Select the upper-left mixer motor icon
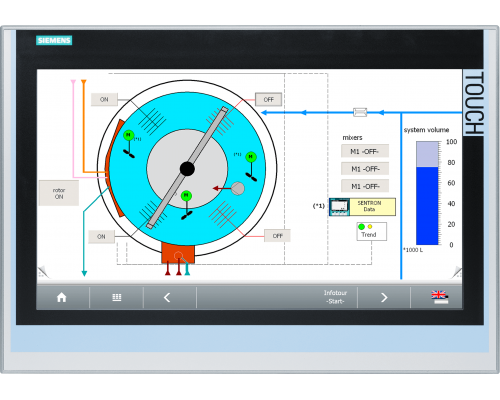Viewport: 500px width, 400px height. point(128,135)
